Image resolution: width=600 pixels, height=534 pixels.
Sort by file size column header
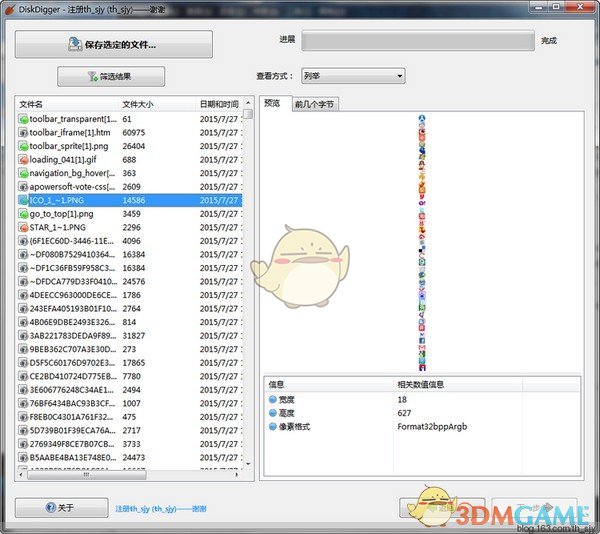pos(157,104)
